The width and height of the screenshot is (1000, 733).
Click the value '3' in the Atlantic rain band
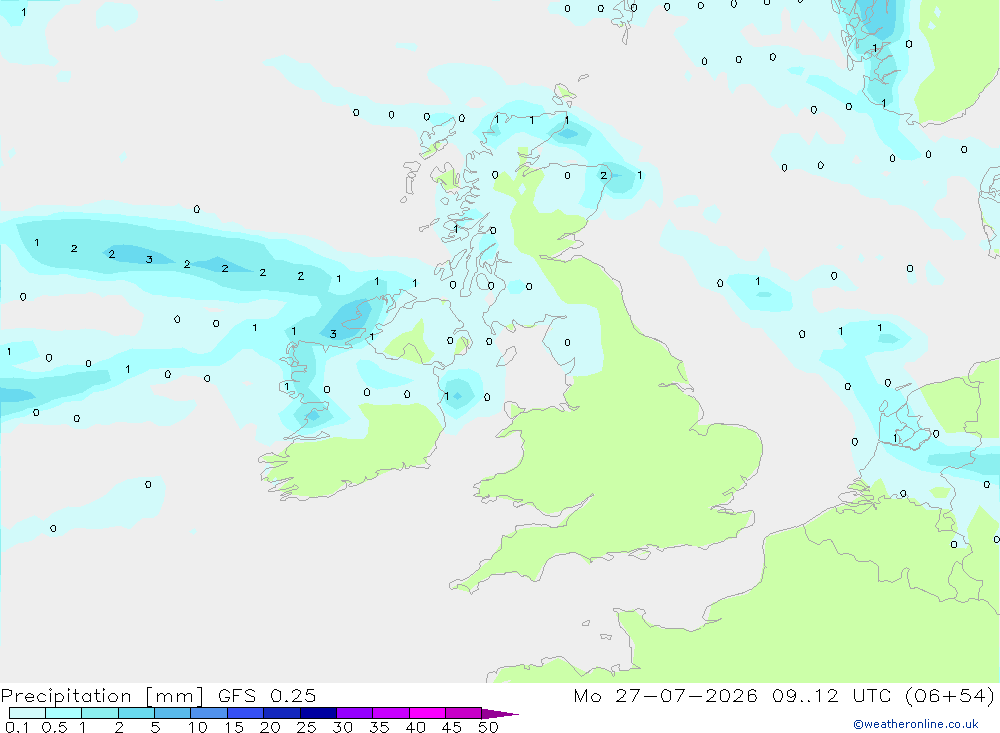click(x=149, y=260)
